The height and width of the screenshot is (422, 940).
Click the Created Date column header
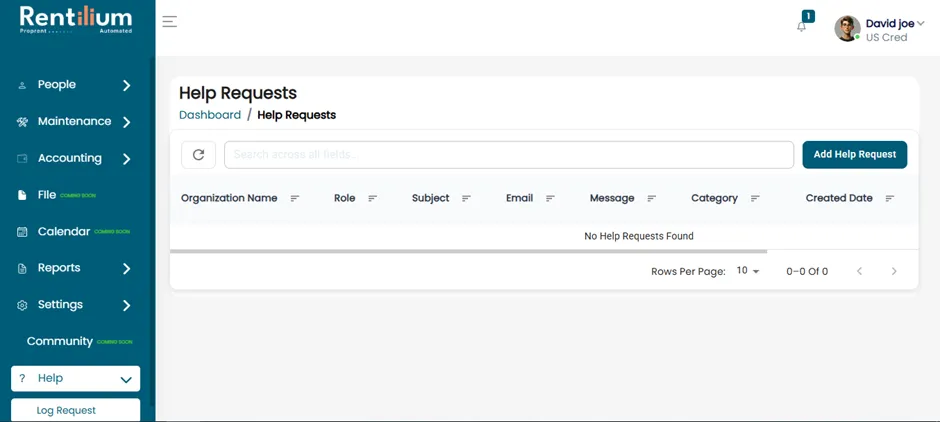tap(839, 198)
